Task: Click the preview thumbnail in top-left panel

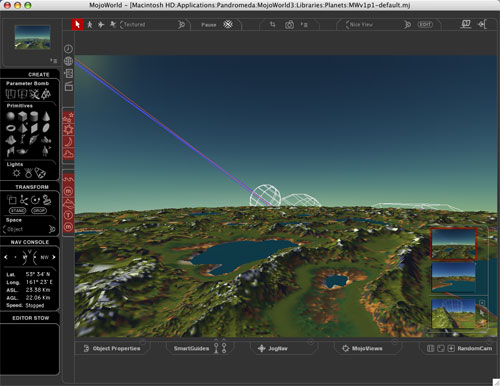Action: pyautogui.click(x=32, y=37)
